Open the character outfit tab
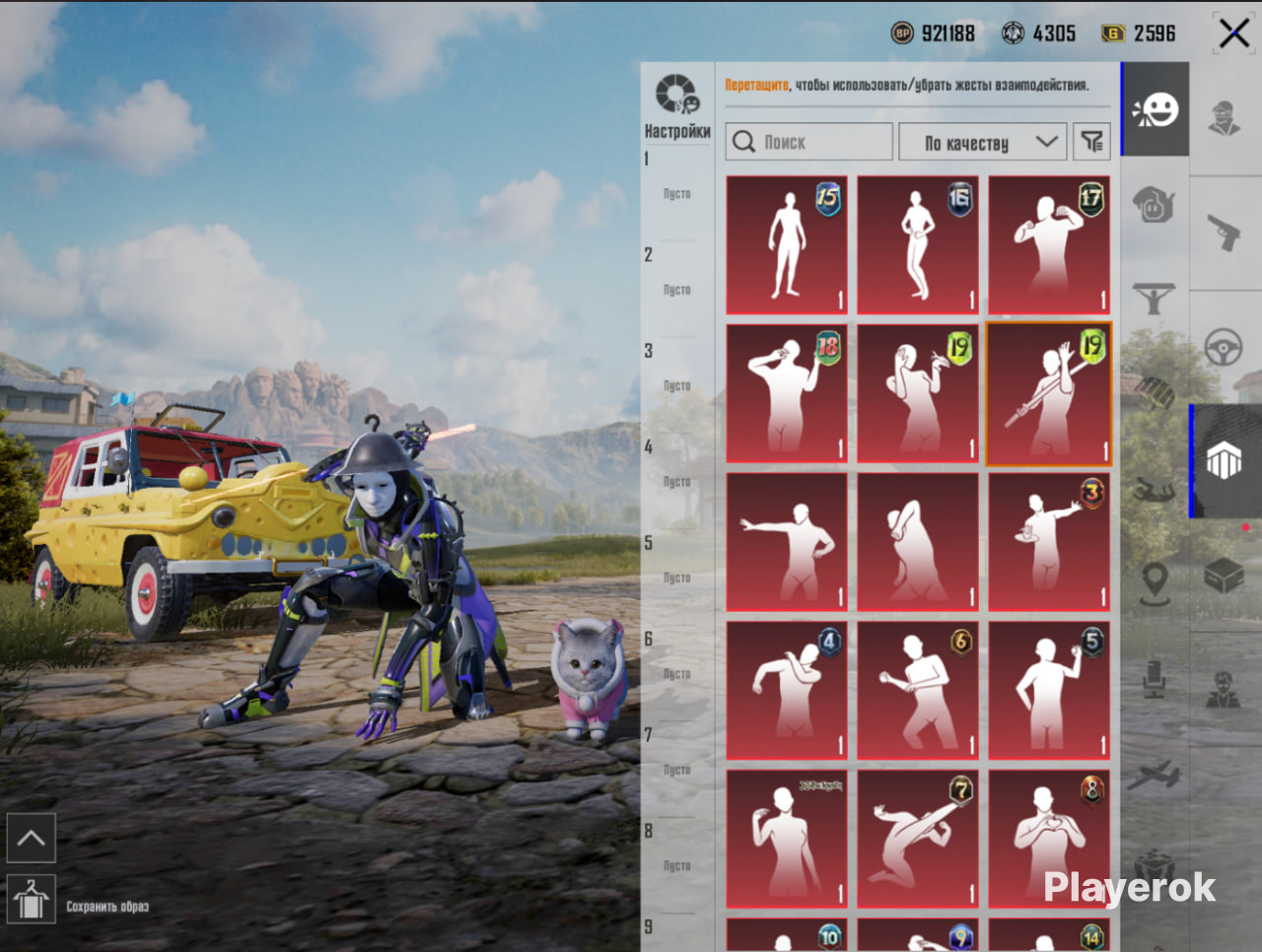This screenshot has width=1262, height=952. click(1225, 118)
